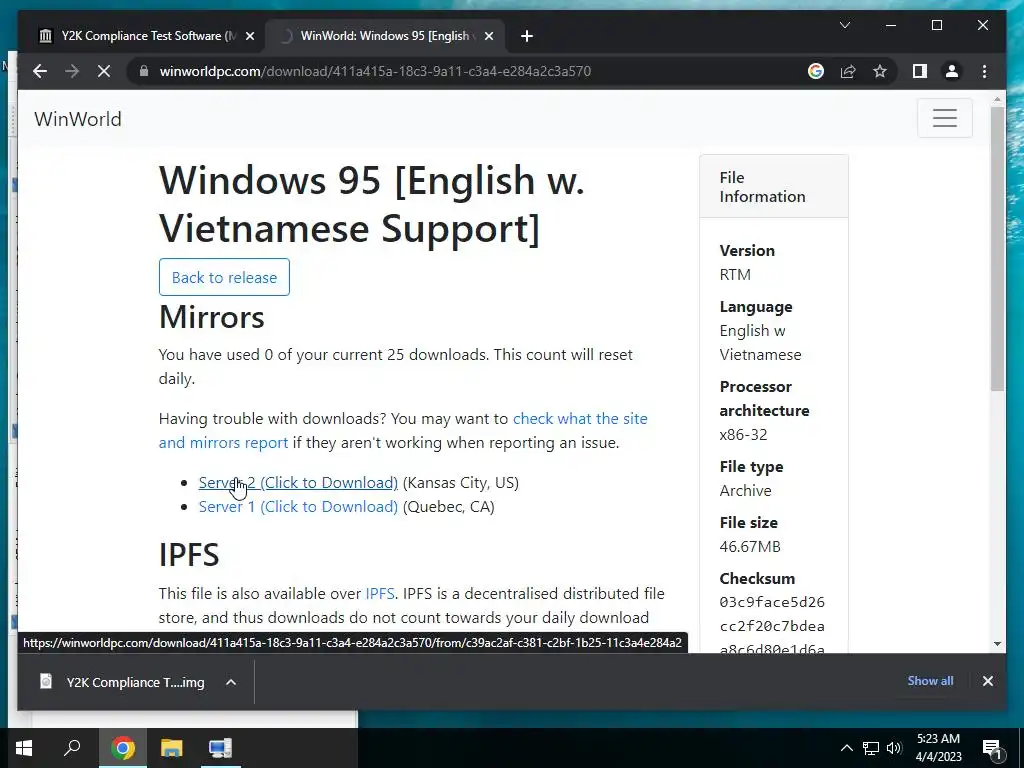Download from Server 2 Kansas City
1024x768 pixels.
pos(298,483)
